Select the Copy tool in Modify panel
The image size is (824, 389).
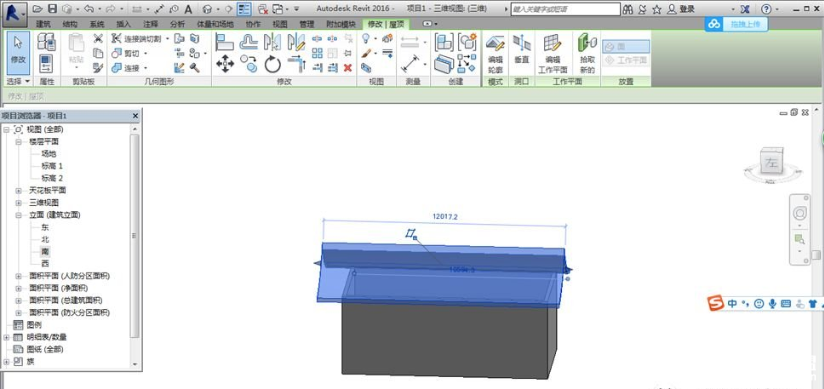tap(249, 64)
